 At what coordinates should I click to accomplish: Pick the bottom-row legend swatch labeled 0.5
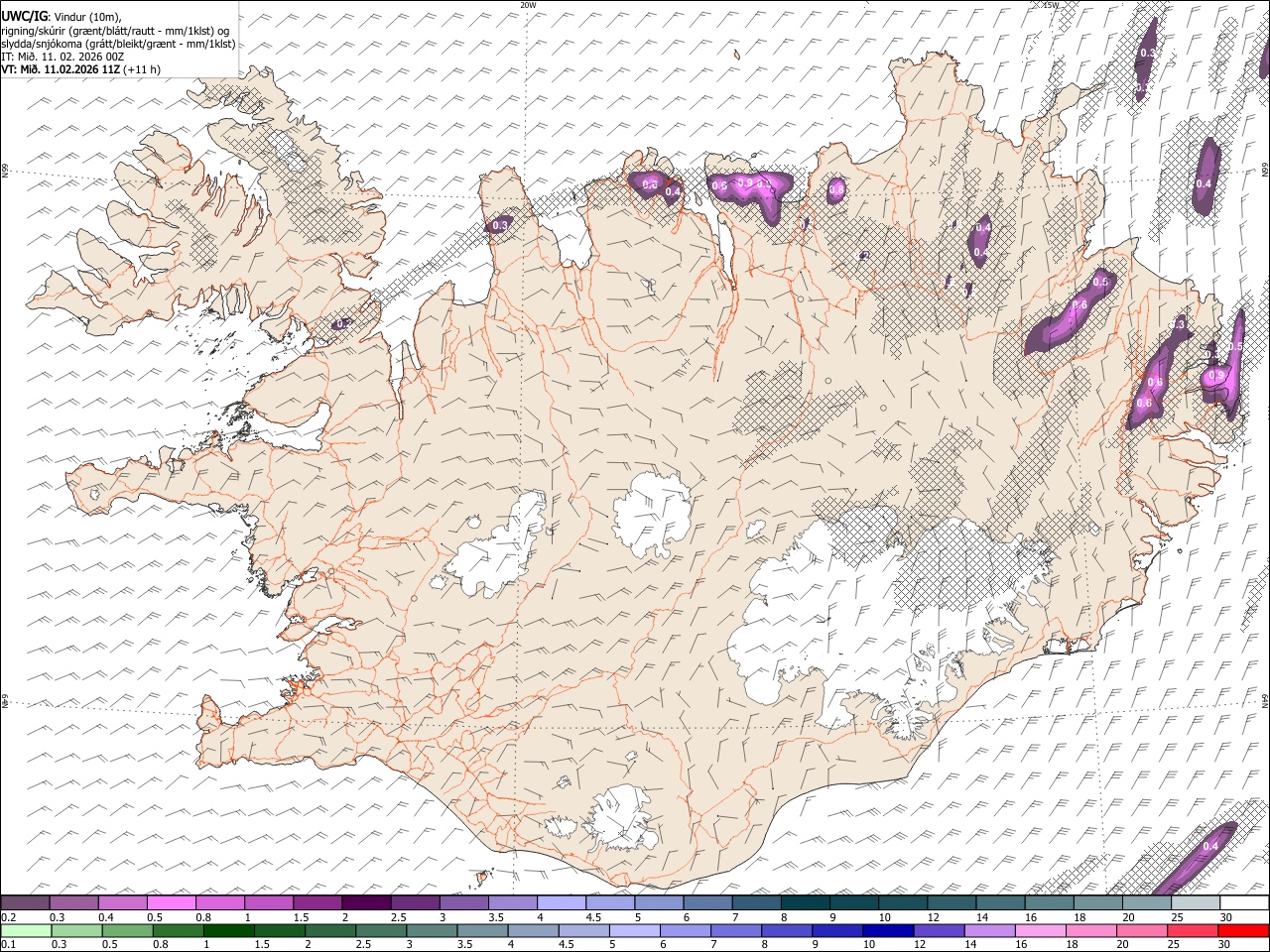(x=127, y=931)
